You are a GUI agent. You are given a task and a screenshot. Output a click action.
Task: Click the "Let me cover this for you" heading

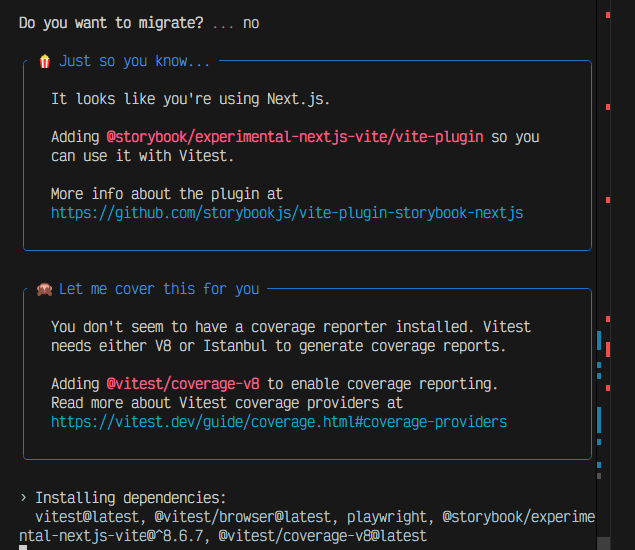(159, 289)
